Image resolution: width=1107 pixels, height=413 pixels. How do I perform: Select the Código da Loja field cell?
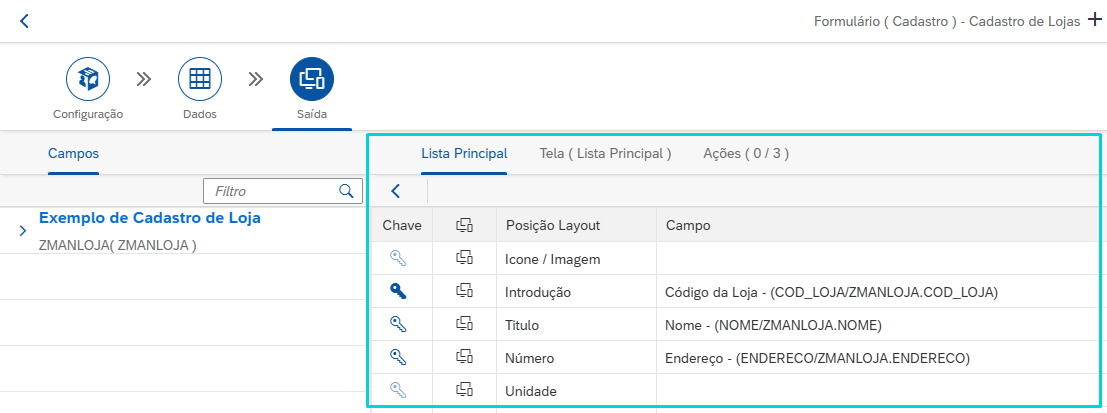[x=831, y=292]
